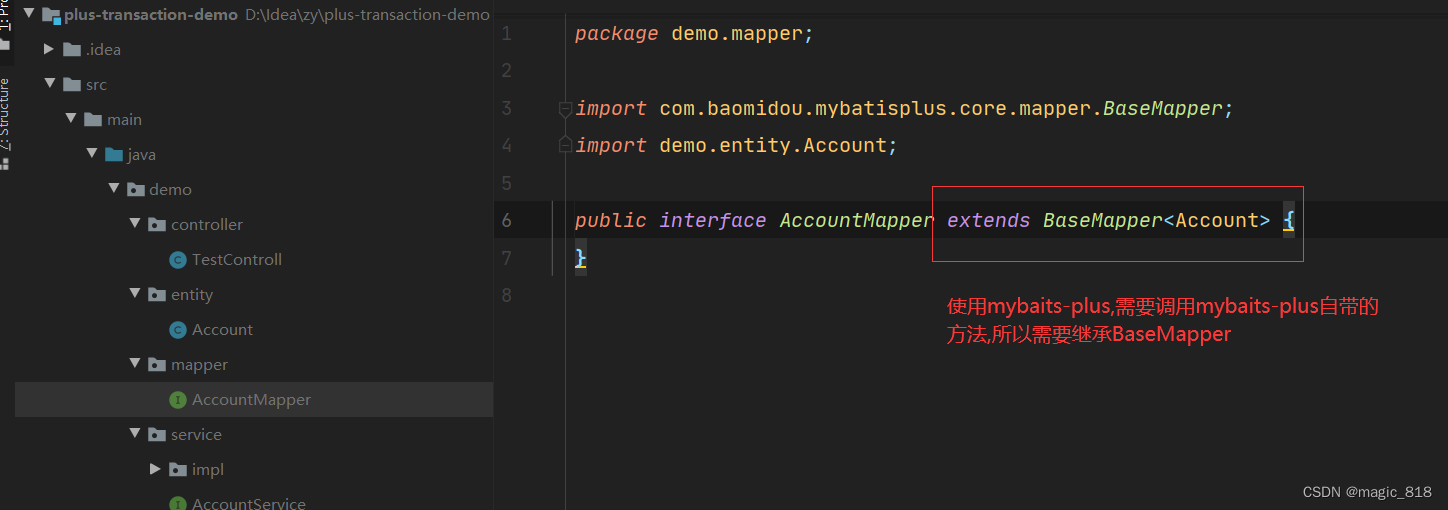The width and height of the screenshot is (1448, 510).
Task: Click the fold marker at line 4
Action: click(565, 146)
